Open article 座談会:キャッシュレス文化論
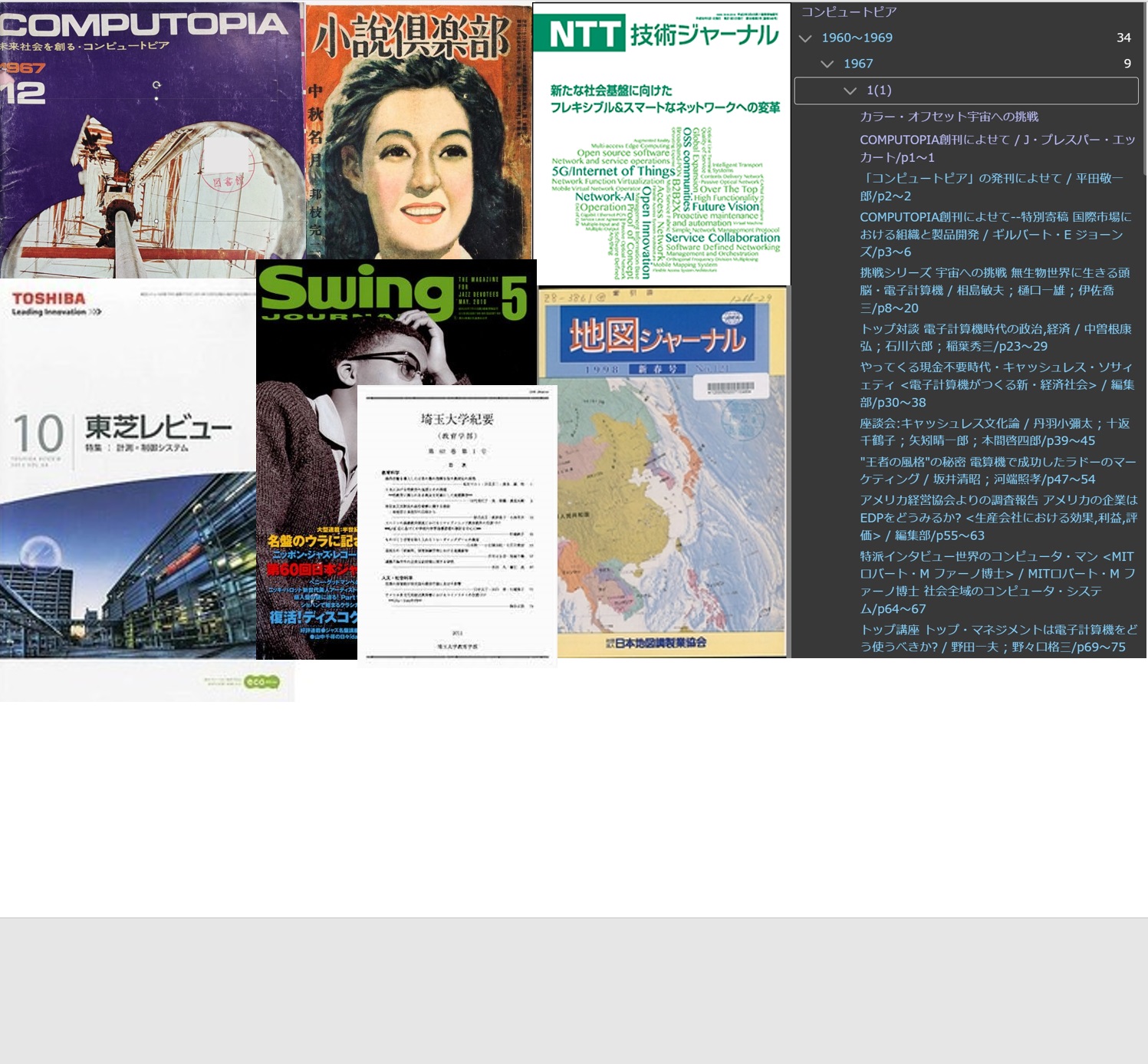 [995, 432]
